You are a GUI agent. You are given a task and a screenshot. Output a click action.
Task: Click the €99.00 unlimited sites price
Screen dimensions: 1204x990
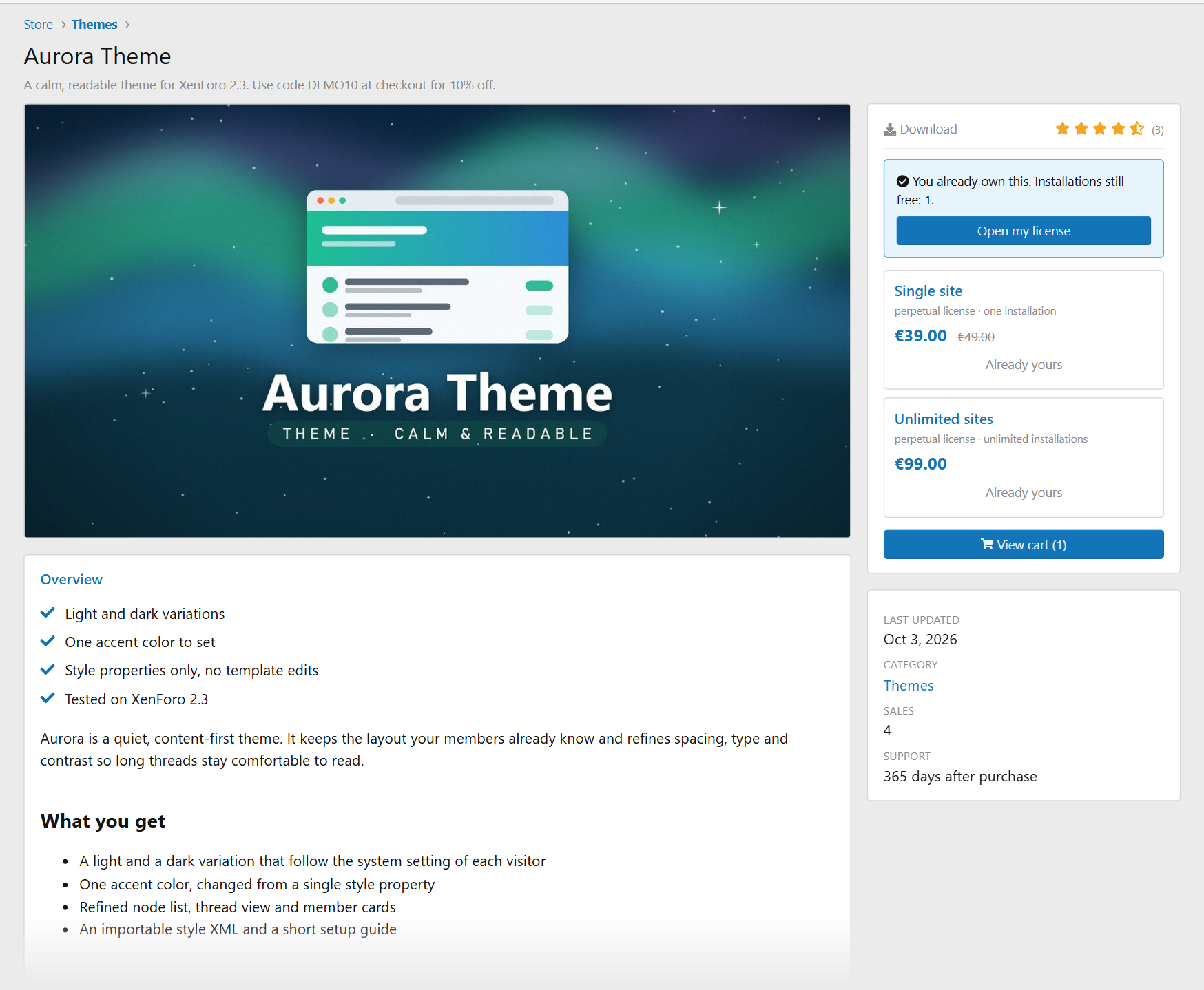[921, 464]
